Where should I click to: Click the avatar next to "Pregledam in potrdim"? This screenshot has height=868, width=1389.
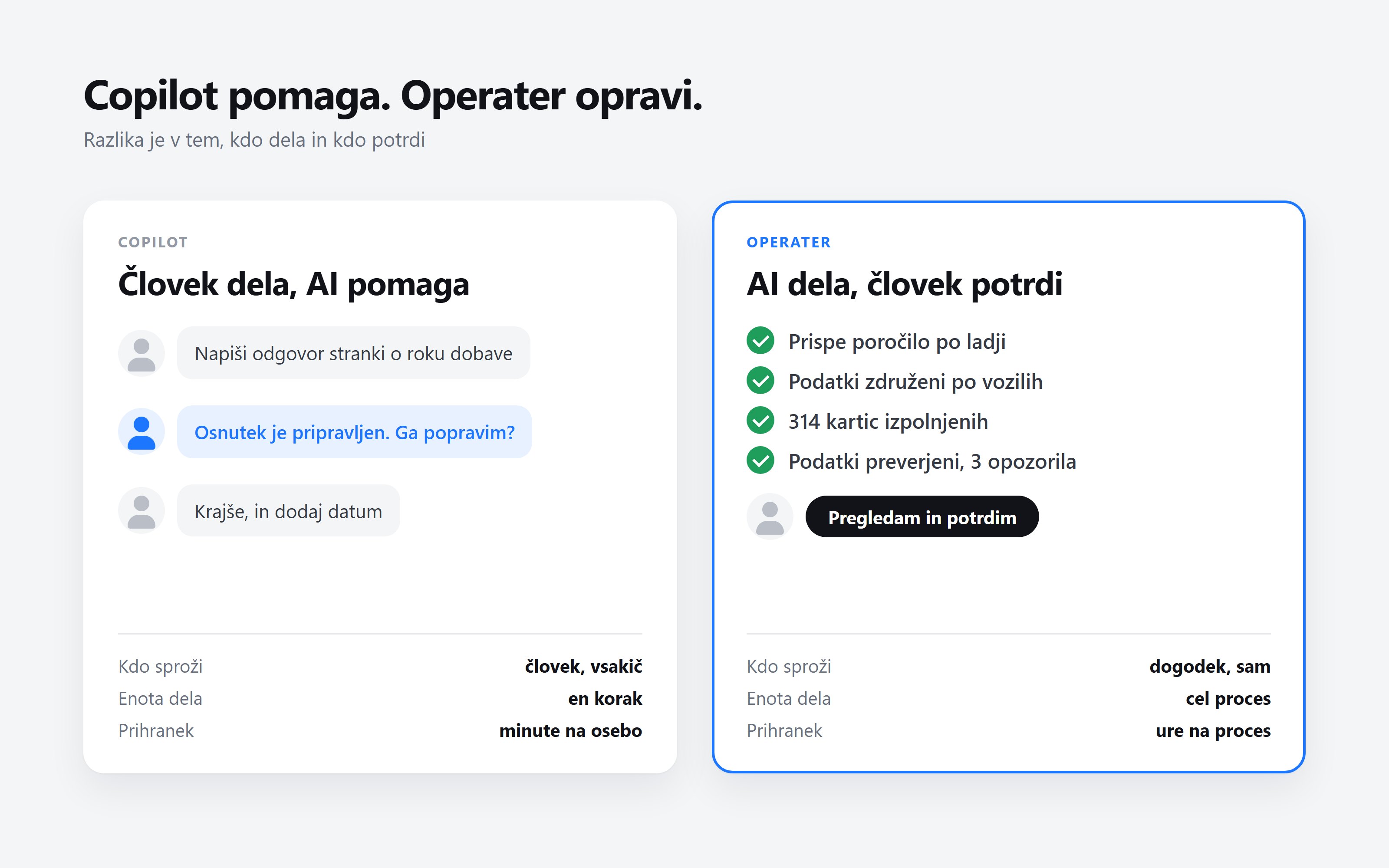[770, 516]
